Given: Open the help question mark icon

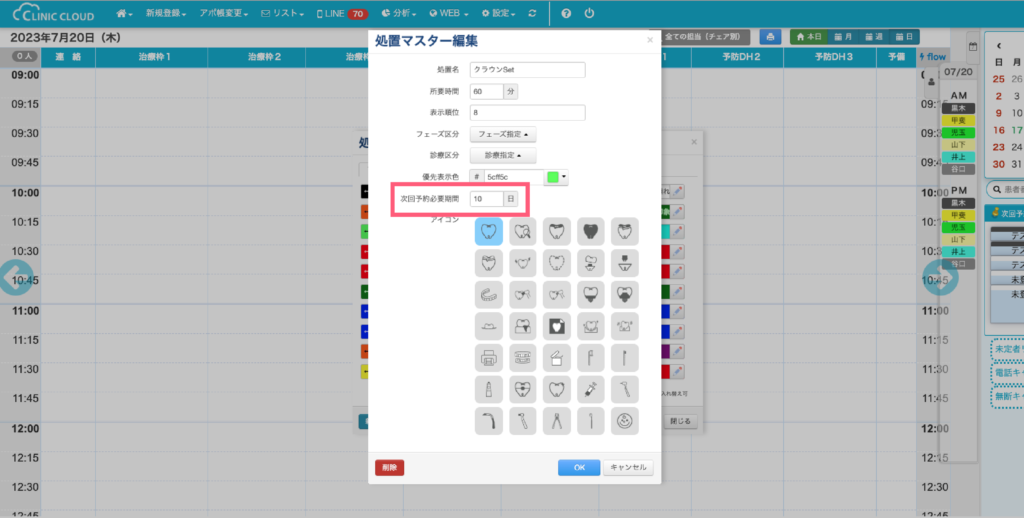Looking at the screenshot, I should tap(566, 14).
